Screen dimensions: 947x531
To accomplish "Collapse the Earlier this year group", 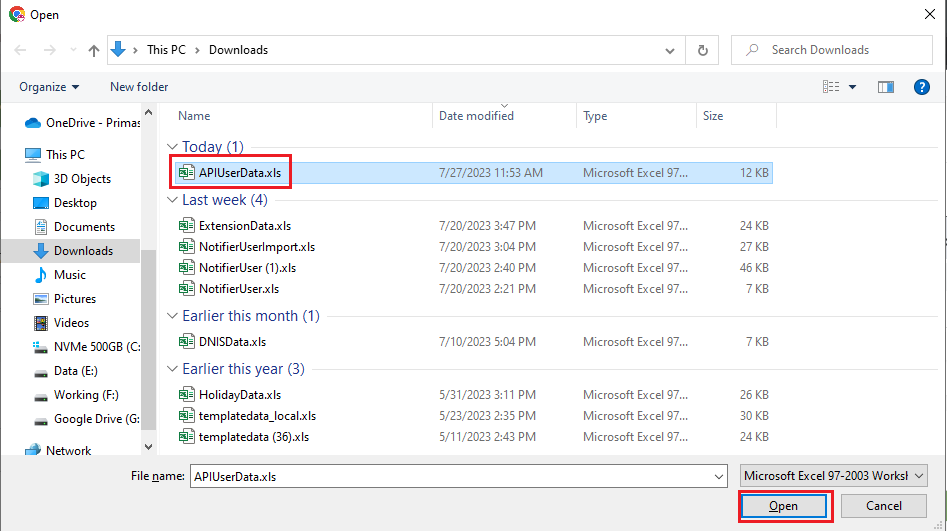I will [x=172, y=369].
